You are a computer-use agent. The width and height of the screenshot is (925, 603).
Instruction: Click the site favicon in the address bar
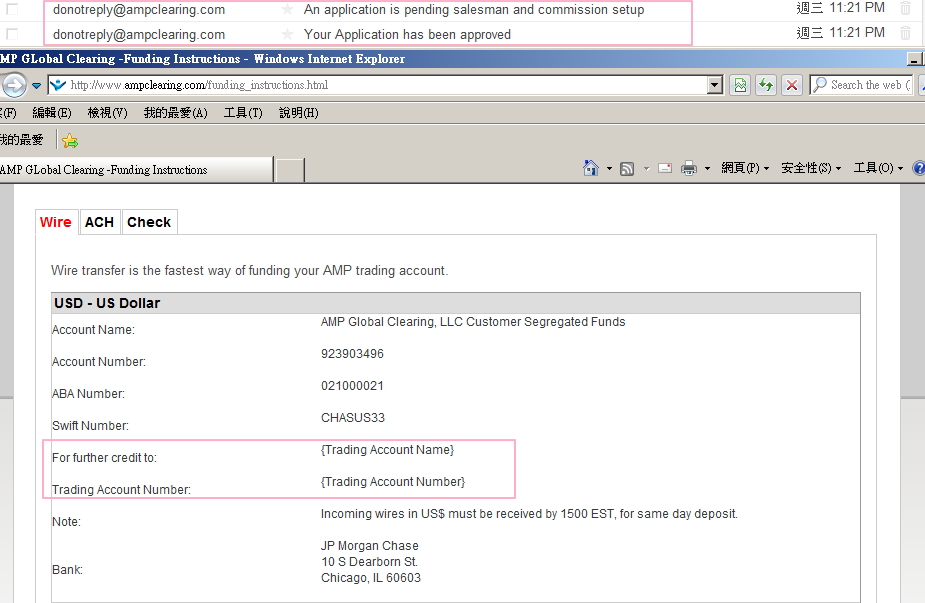pyautogui.click(x=58, y=85)
